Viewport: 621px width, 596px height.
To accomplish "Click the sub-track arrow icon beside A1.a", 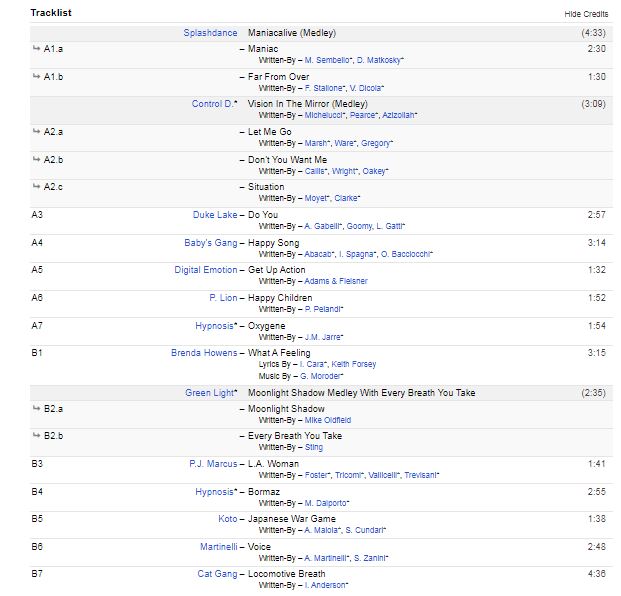I will (37, 48).
